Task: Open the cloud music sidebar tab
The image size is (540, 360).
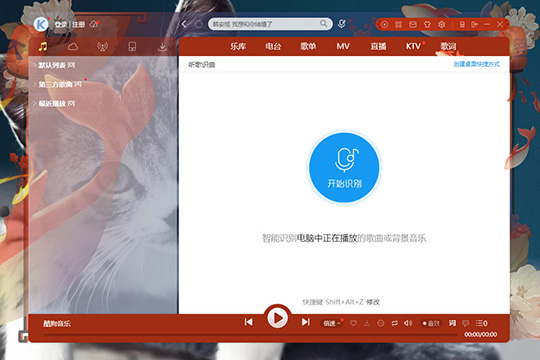Action: [73, 47]
